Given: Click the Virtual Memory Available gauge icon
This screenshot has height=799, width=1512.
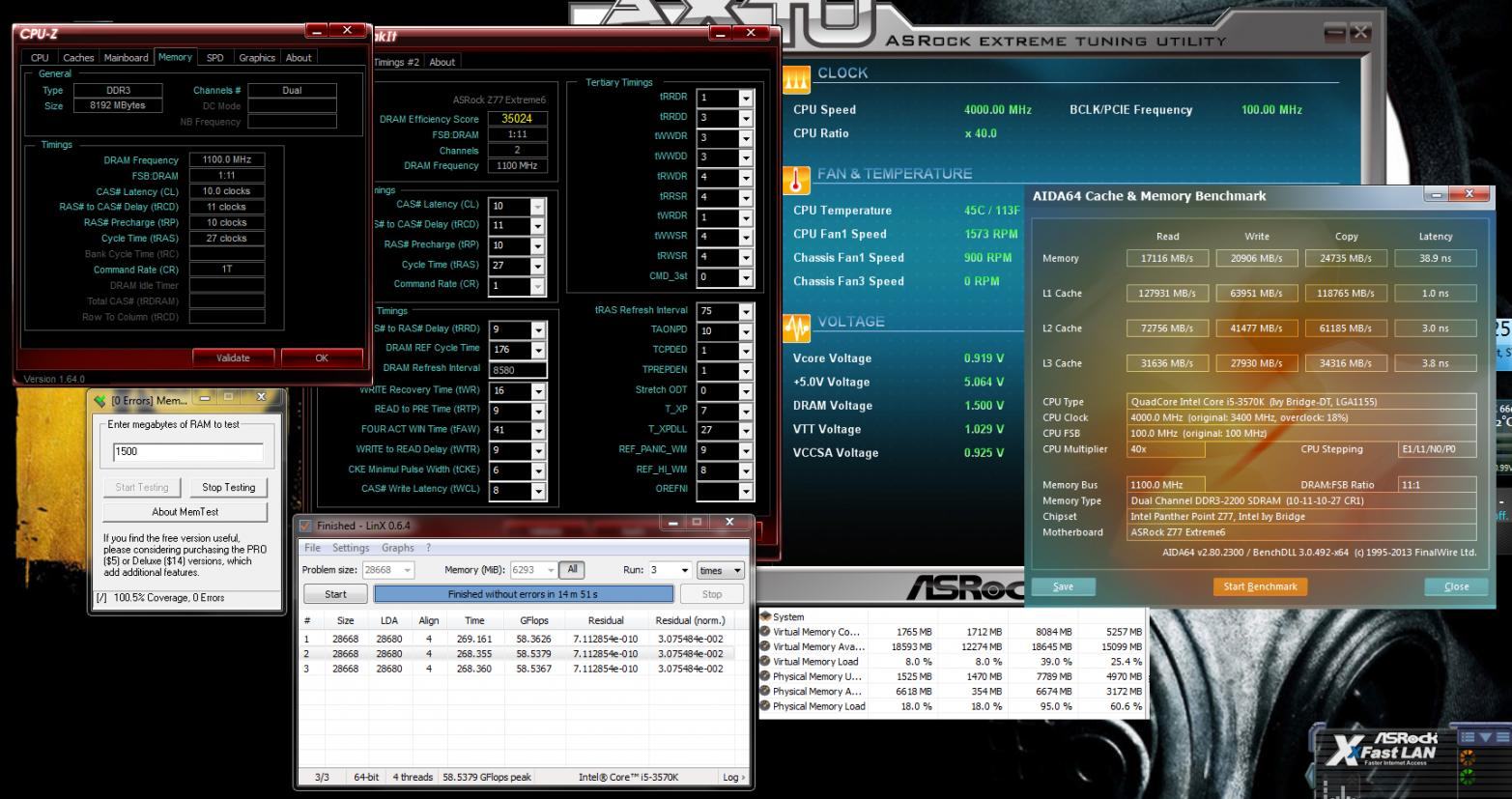Looking at the screenshot, I should (x=766, y=646).
